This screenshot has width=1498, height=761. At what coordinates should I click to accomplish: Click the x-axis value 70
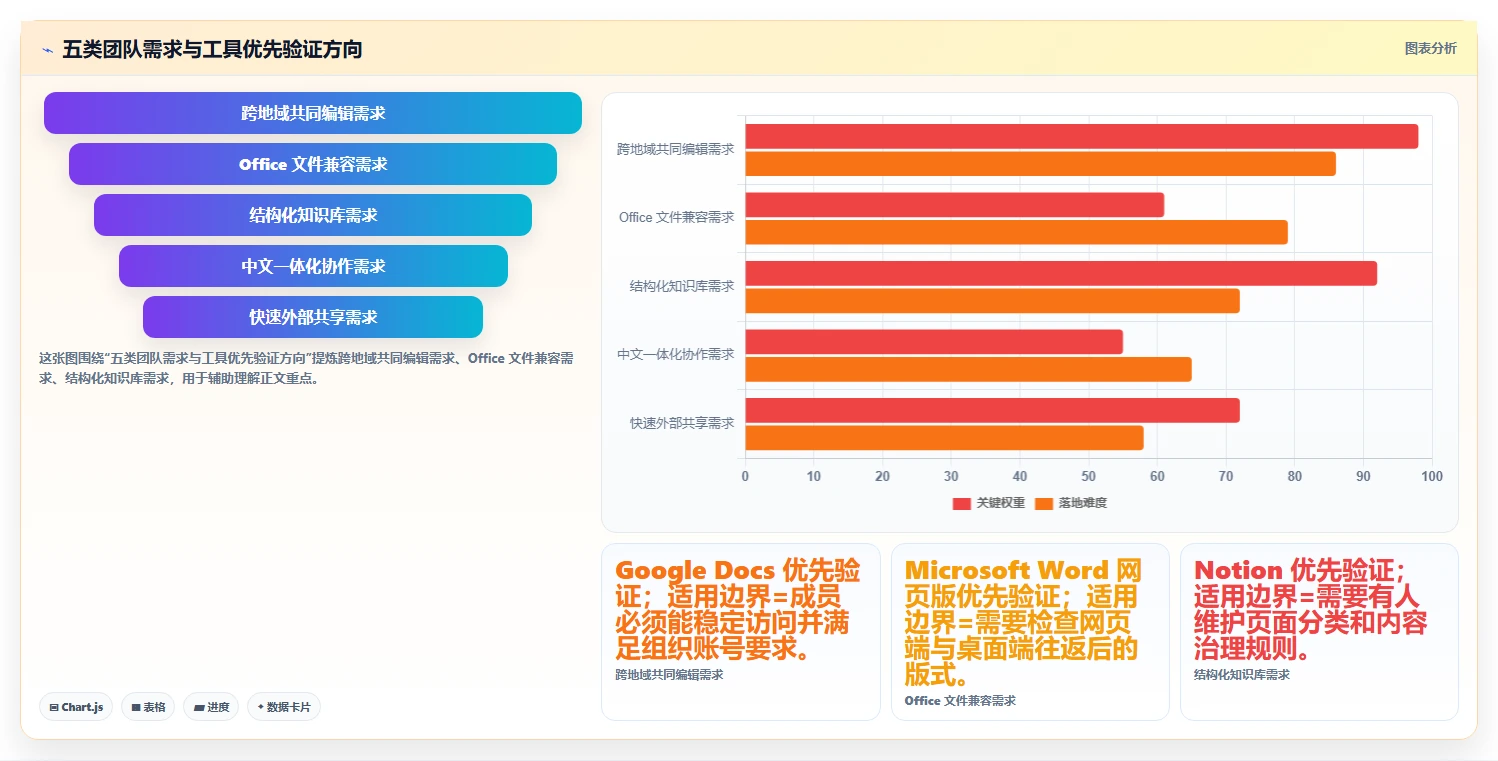pos(1226,476)
